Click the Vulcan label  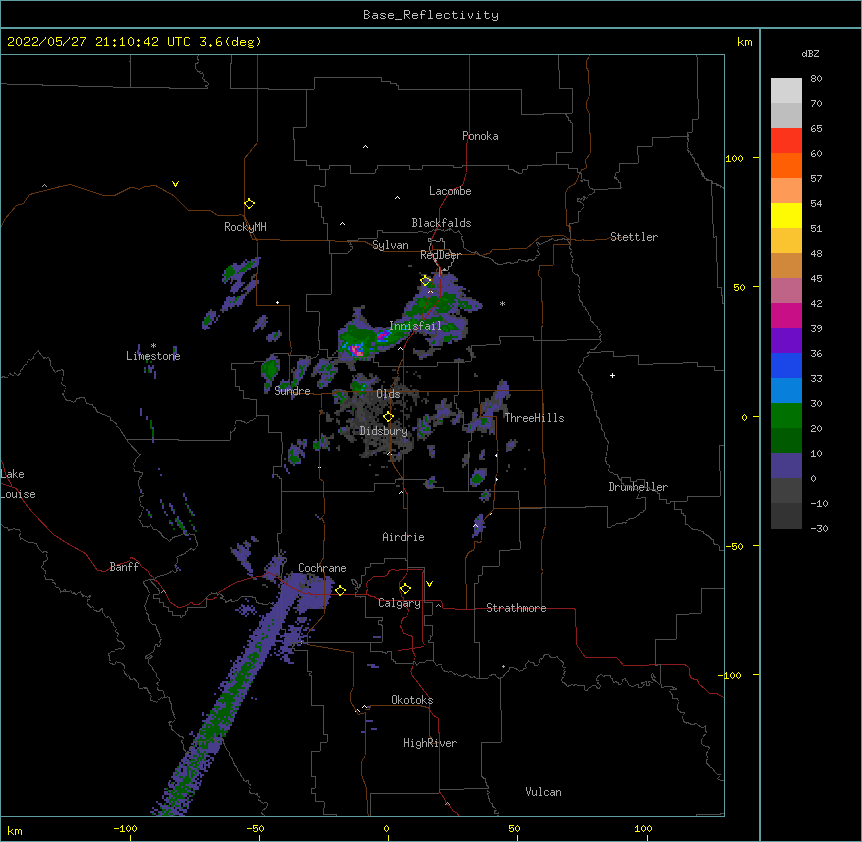(543, 792)
